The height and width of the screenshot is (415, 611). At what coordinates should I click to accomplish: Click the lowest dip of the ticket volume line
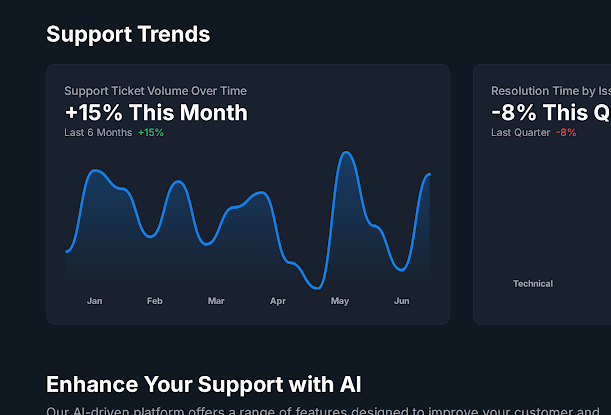pos(318,288)
